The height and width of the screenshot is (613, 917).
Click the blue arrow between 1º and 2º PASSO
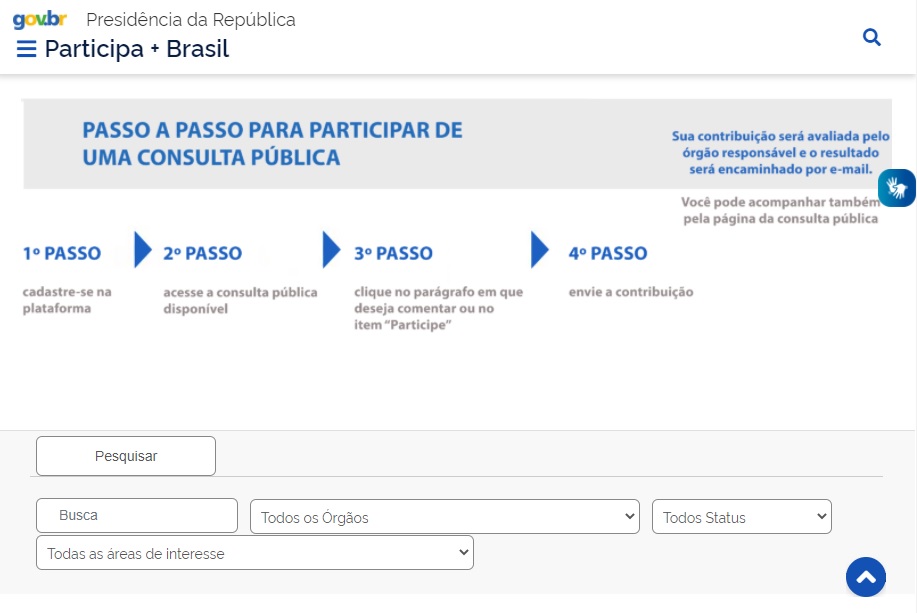140,252
